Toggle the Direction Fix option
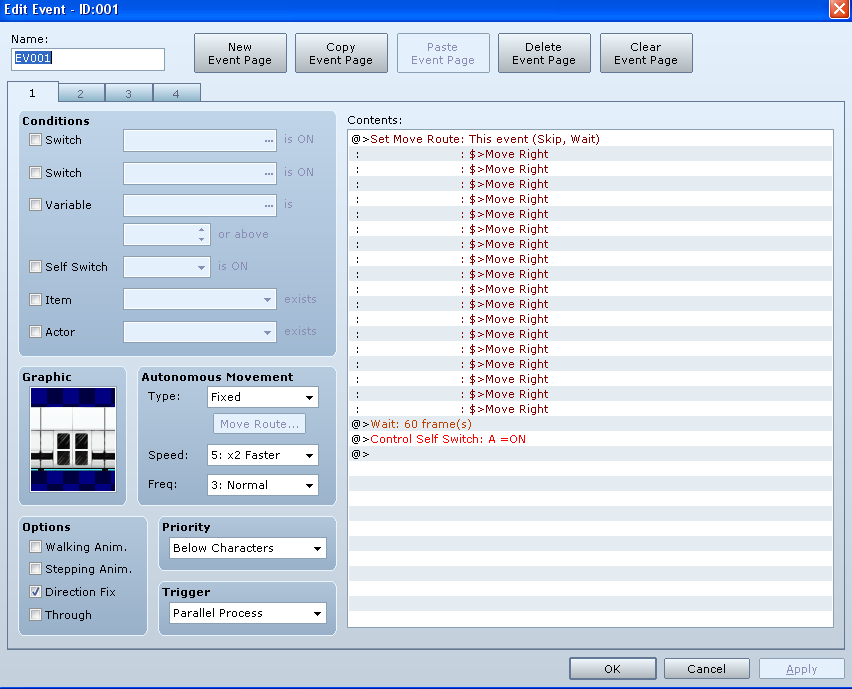 tap(36, 592)
